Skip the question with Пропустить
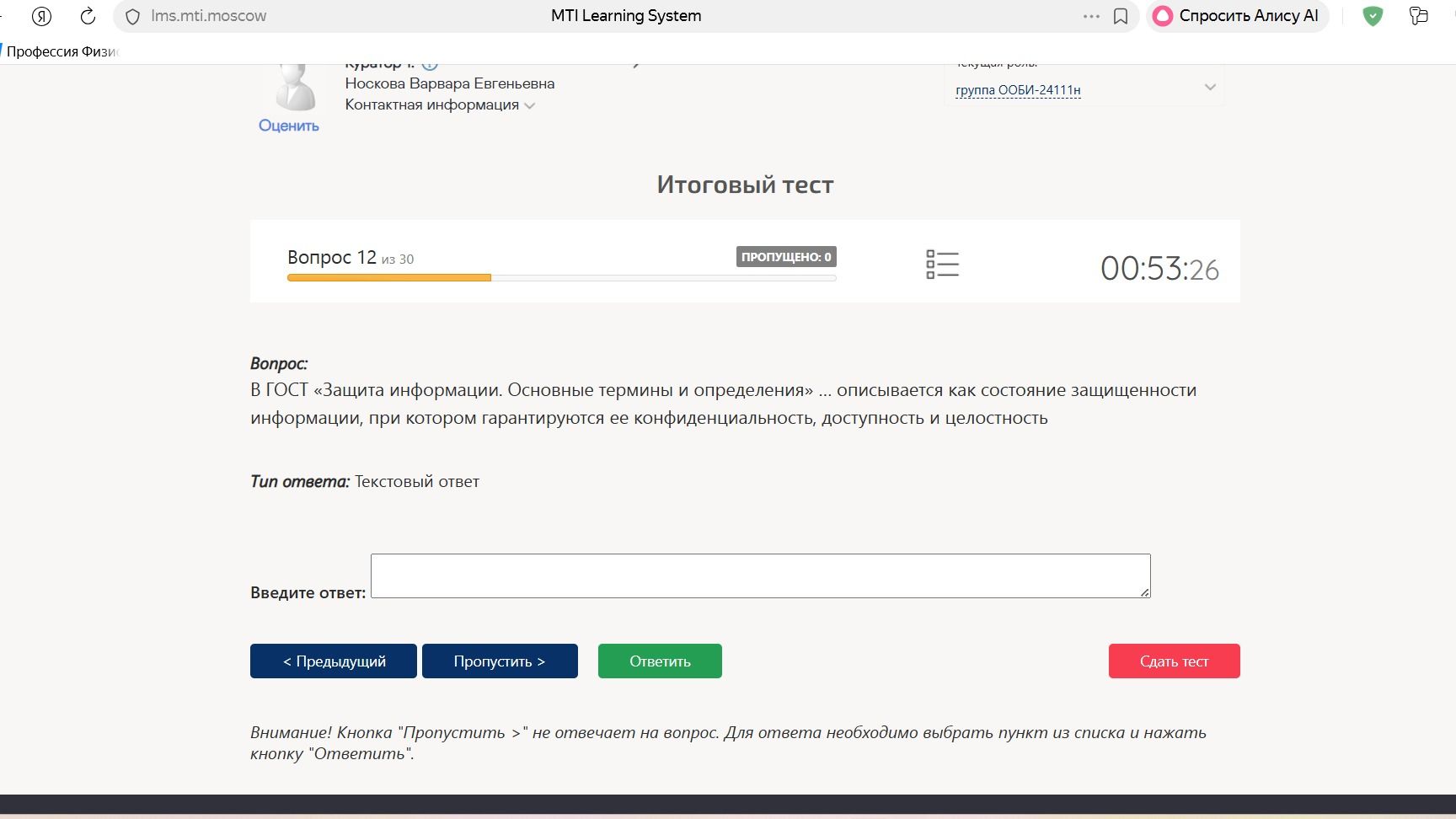This screenshot has width=1456, height=819. 500,661
